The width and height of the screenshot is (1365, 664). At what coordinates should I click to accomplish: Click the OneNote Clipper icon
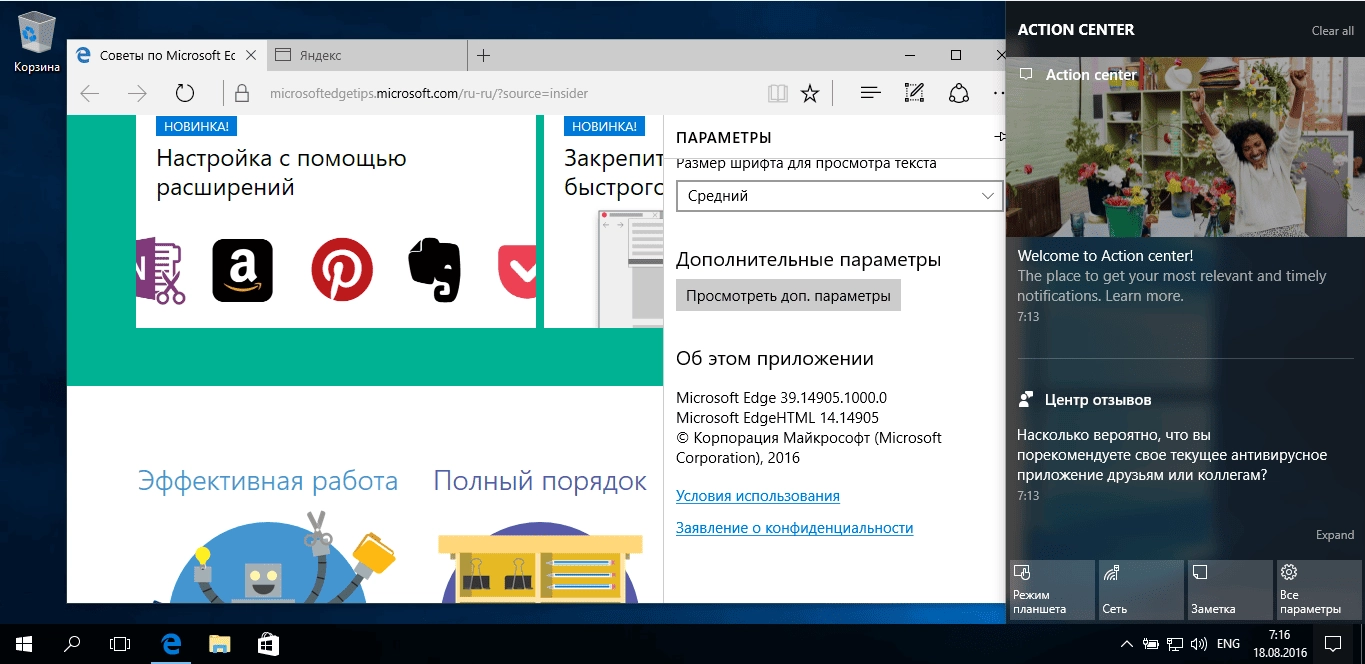pyautogui.click(x=161, y=271)
